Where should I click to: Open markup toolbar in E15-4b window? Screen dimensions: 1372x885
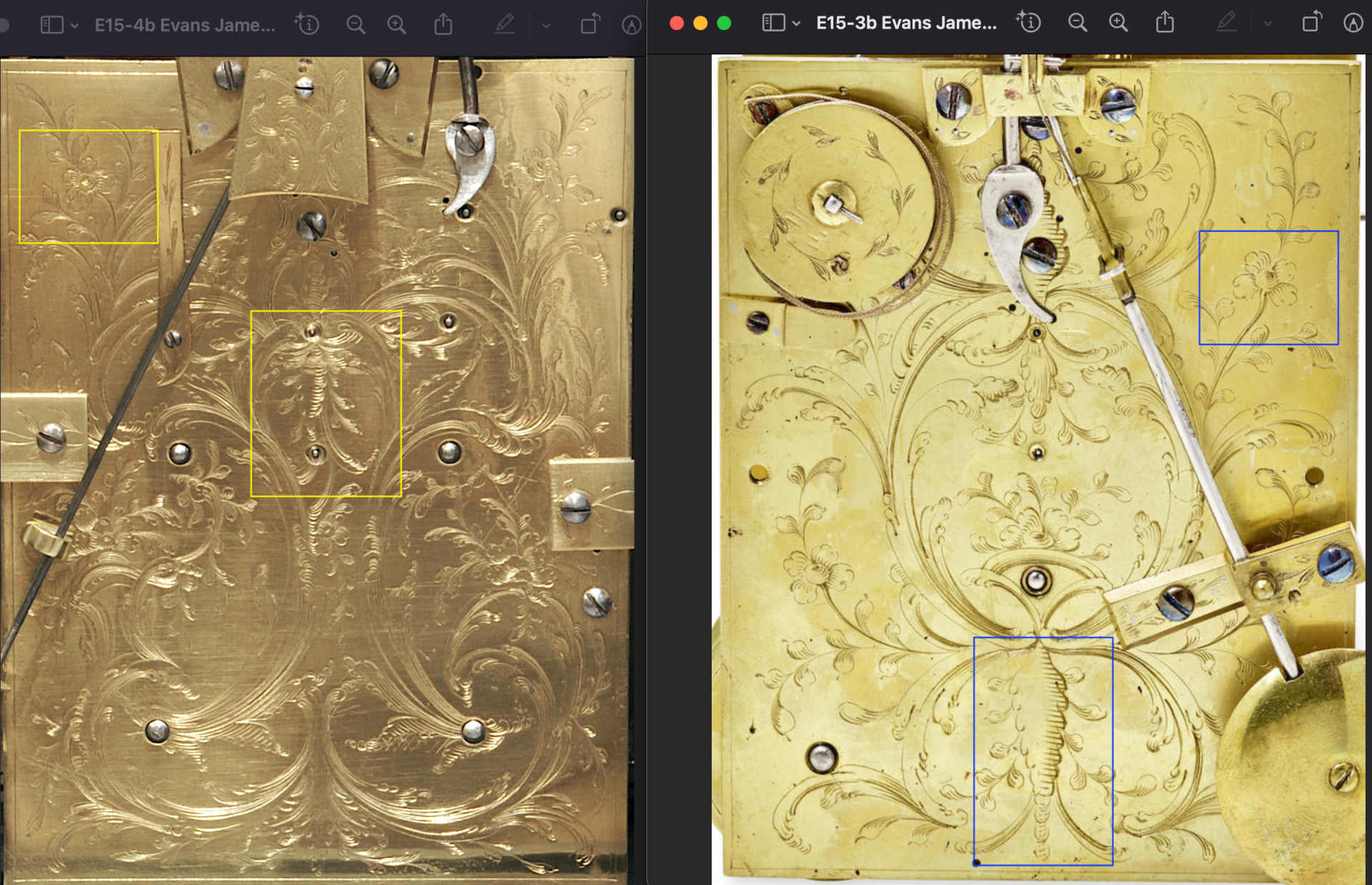point(631,25)
